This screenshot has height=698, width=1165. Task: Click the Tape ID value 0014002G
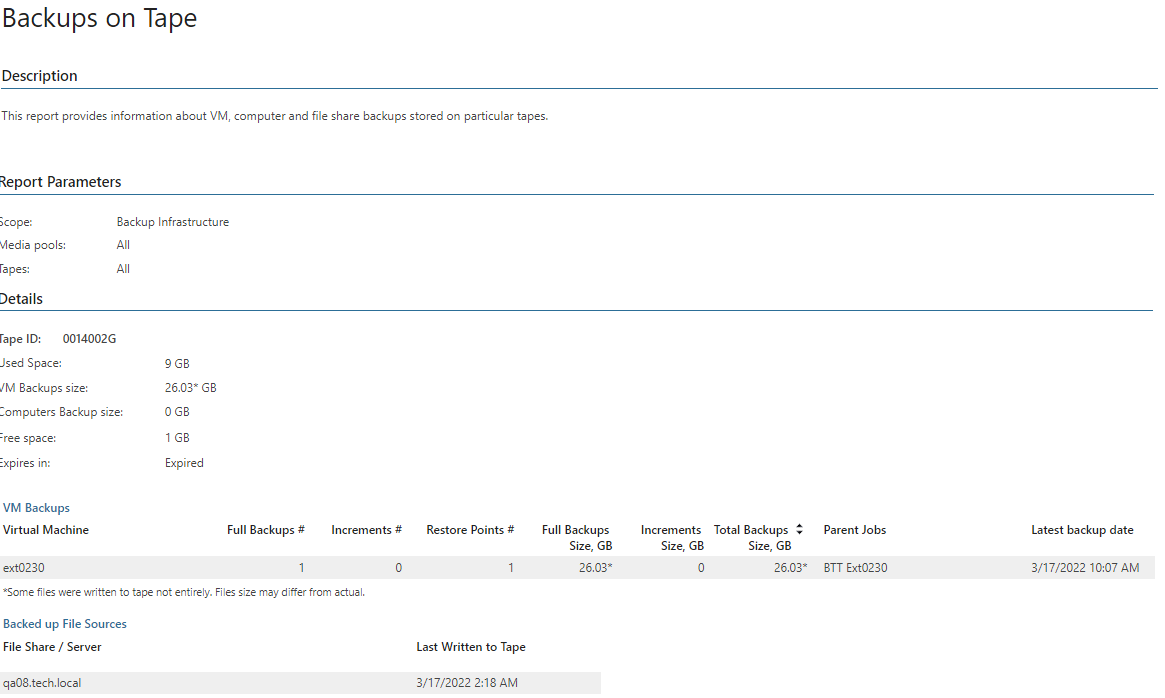coord(89,339)
